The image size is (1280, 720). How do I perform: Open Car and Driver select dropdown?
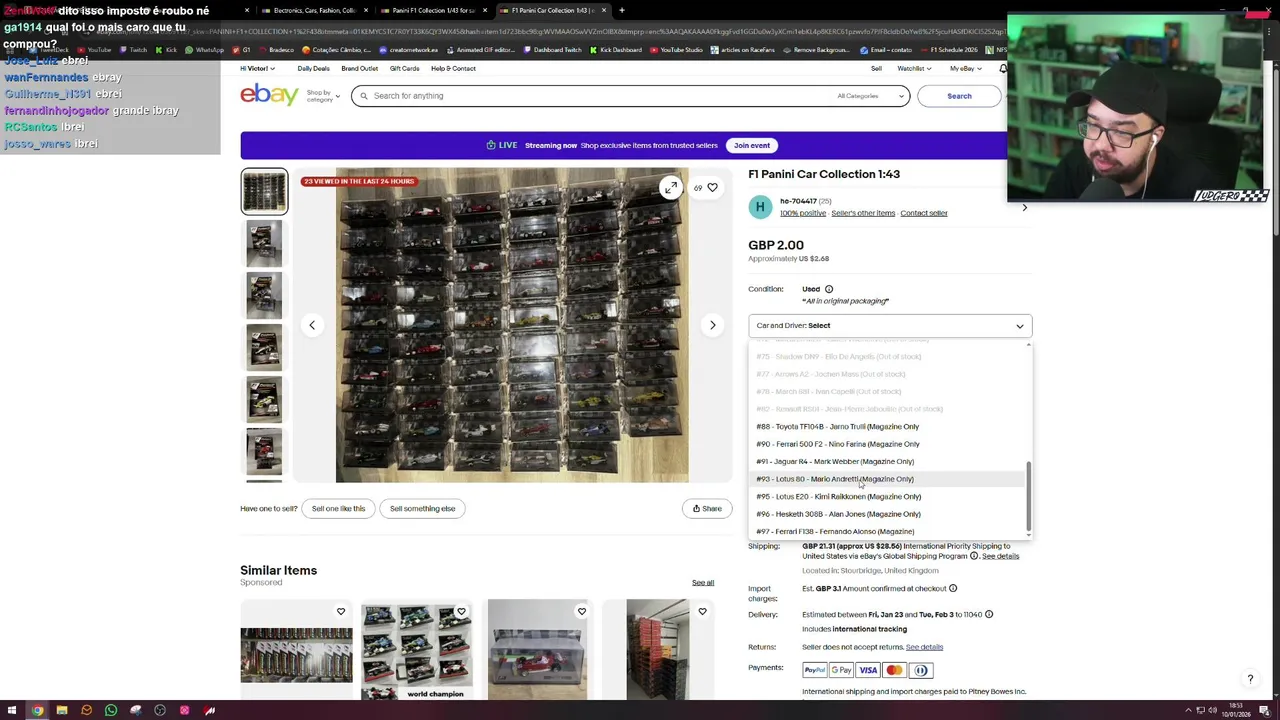pyautogui.click(x=890, y=325)
